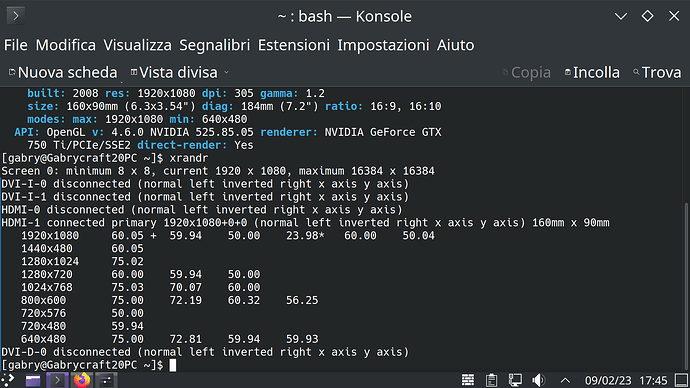Open the Estensioni menu
The height and width of the screenshot is (388, 690).
(x=294, y=45)
